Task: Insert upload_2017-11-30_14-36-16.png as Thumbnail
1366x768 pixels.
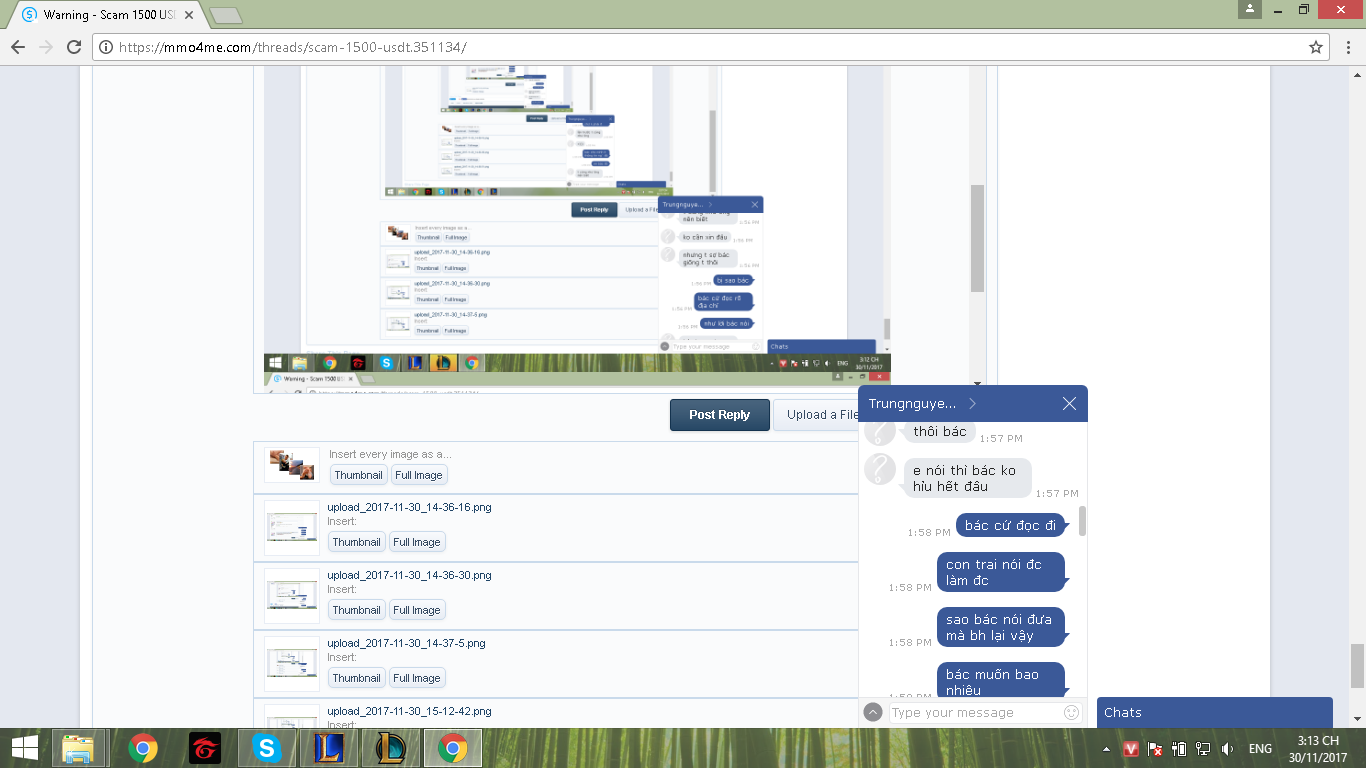Action: [357, 542]
